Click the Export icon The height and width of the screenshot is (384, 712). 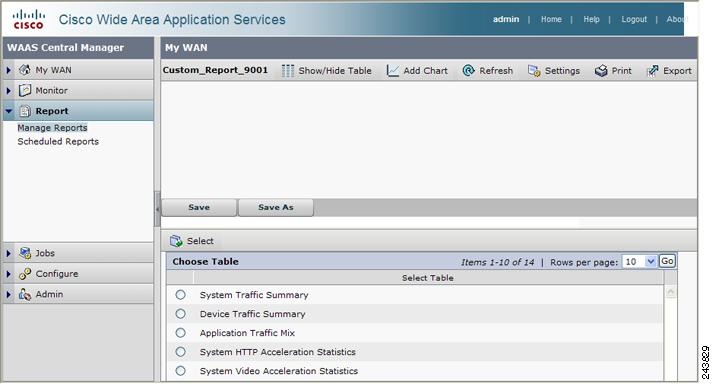(x=653, y=71)
